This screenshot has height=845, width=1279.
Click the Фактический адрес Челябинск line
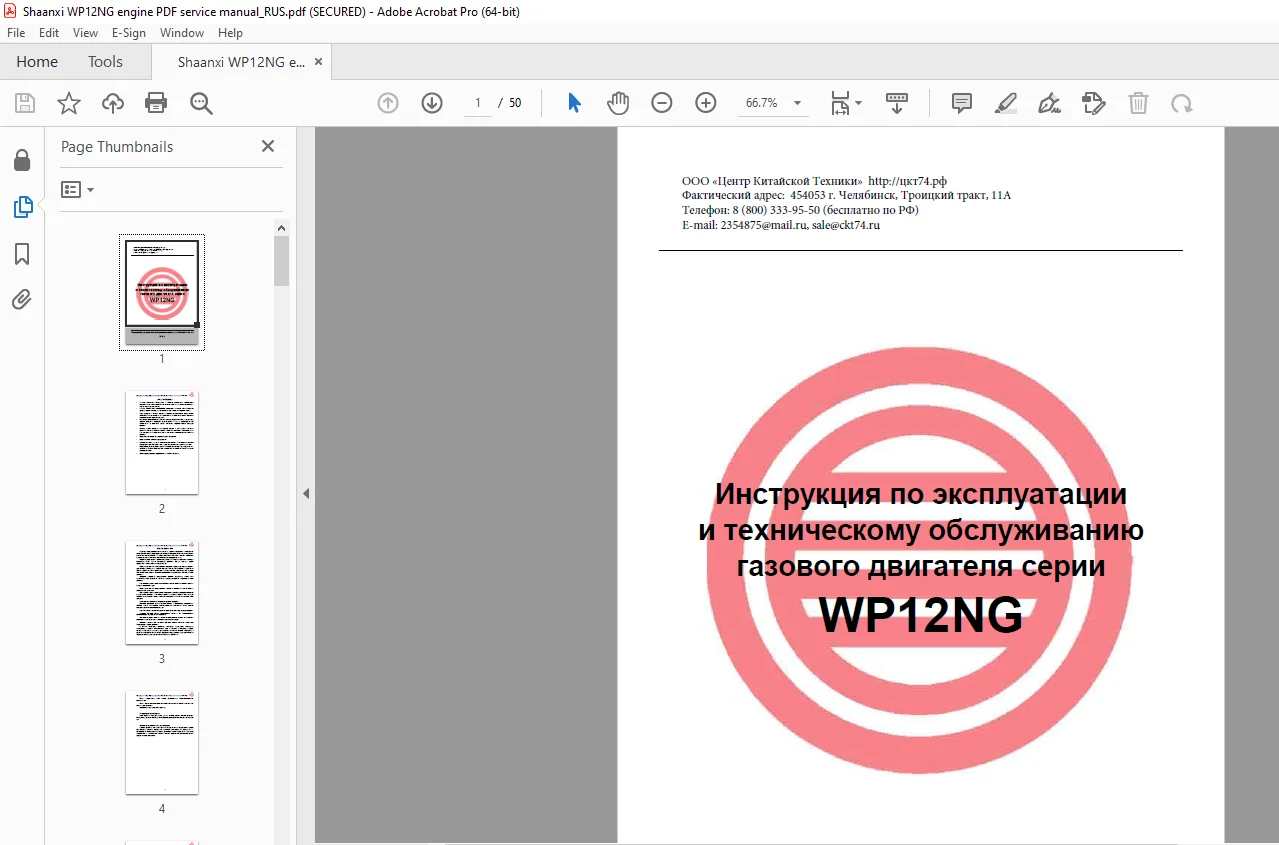click(x=846, y=195)
